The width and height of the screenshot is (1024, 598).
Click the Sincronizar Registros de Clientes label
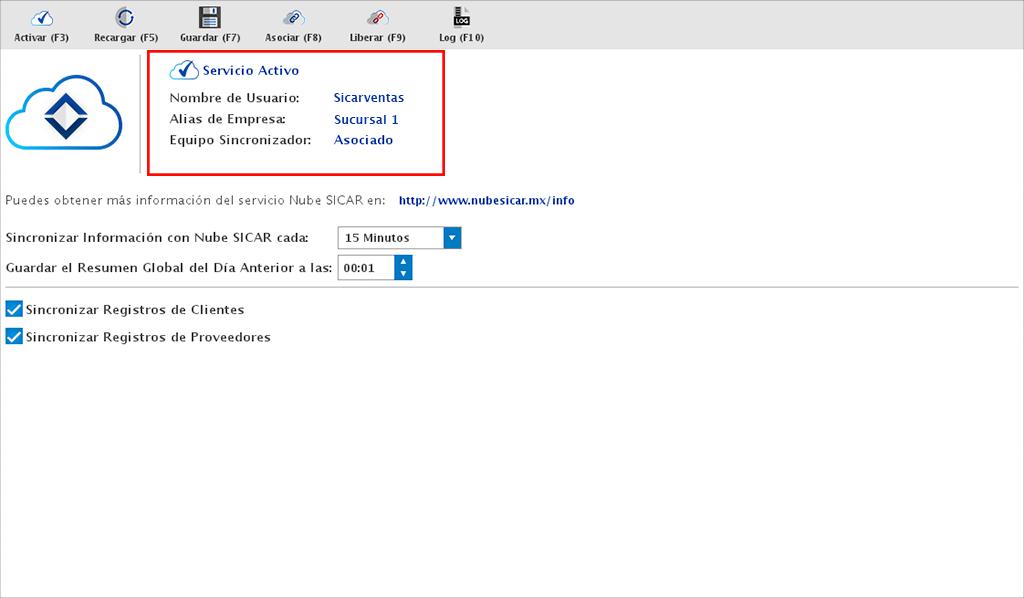pos(135,310)
